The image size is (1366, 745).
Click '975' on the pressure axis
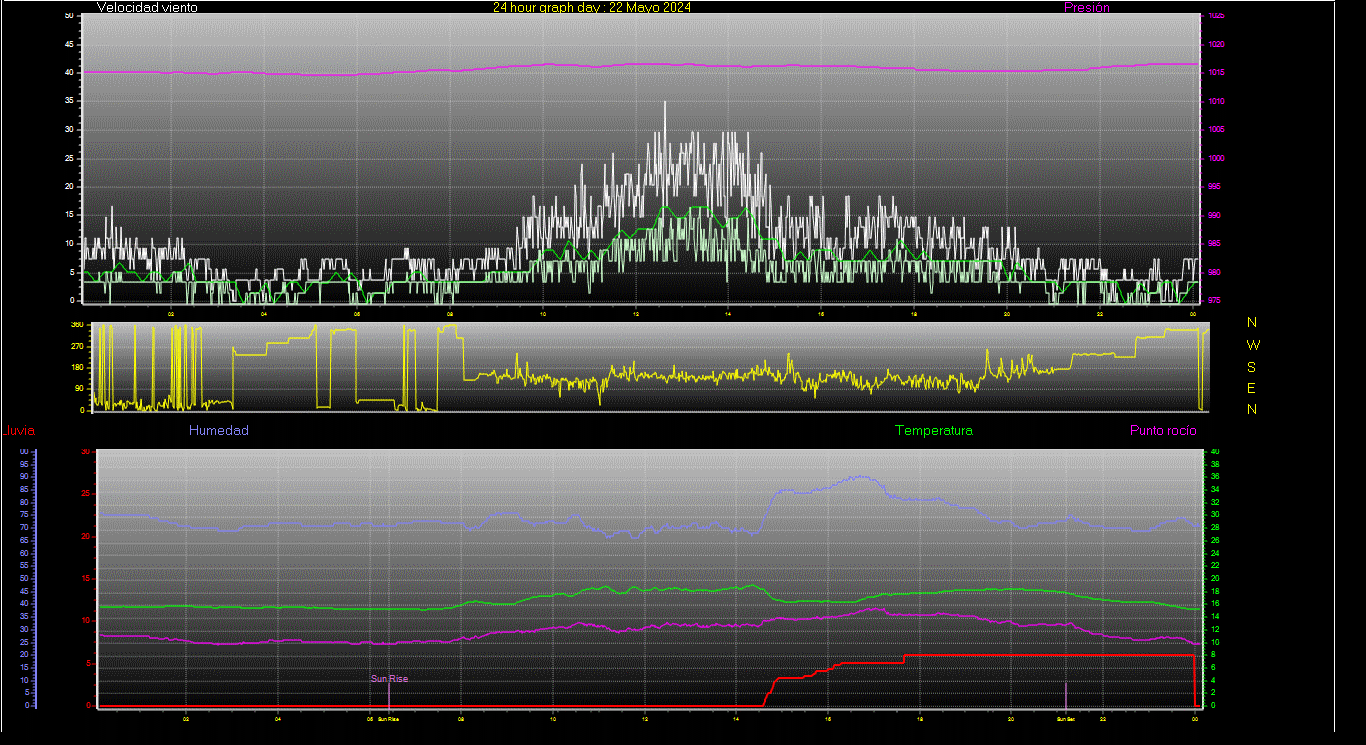pos(1216,300)
